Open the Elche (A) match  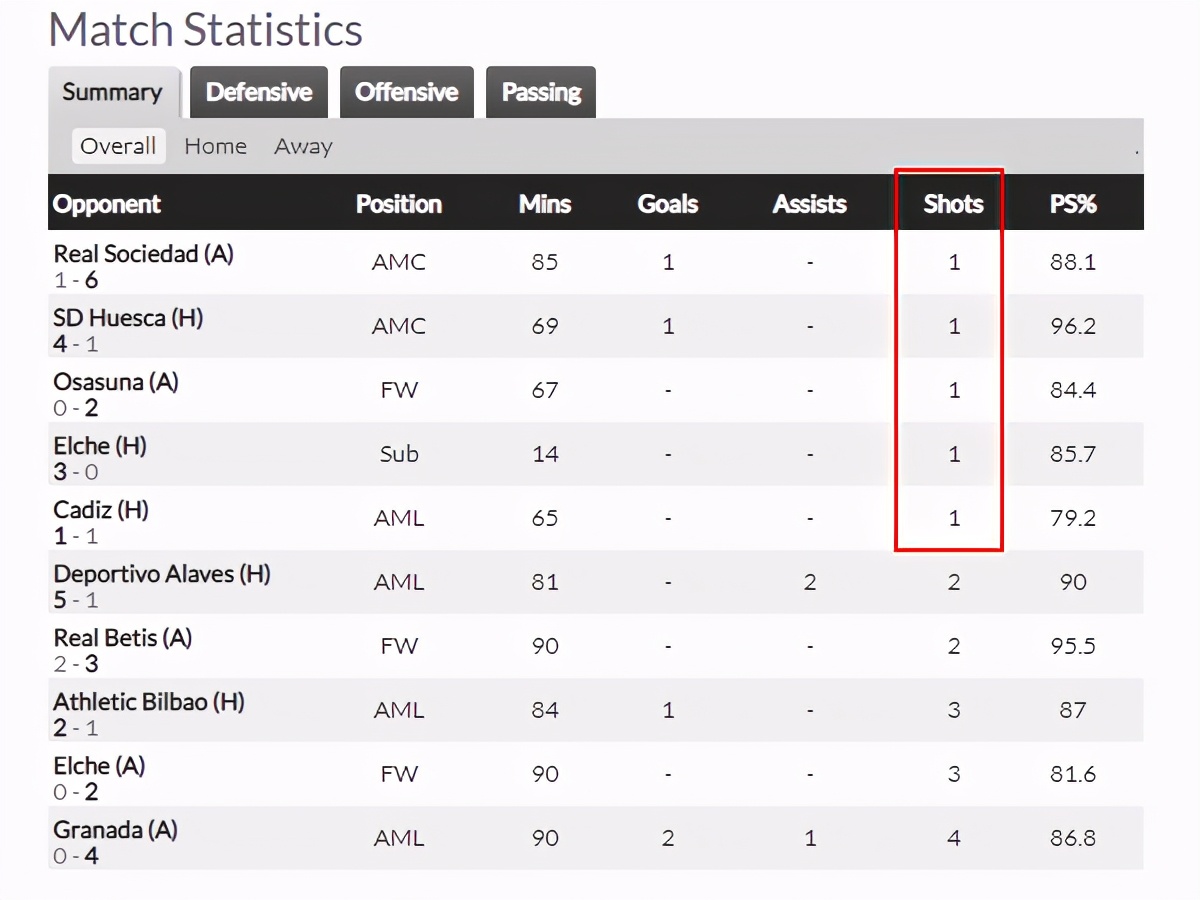coord(99,766)
